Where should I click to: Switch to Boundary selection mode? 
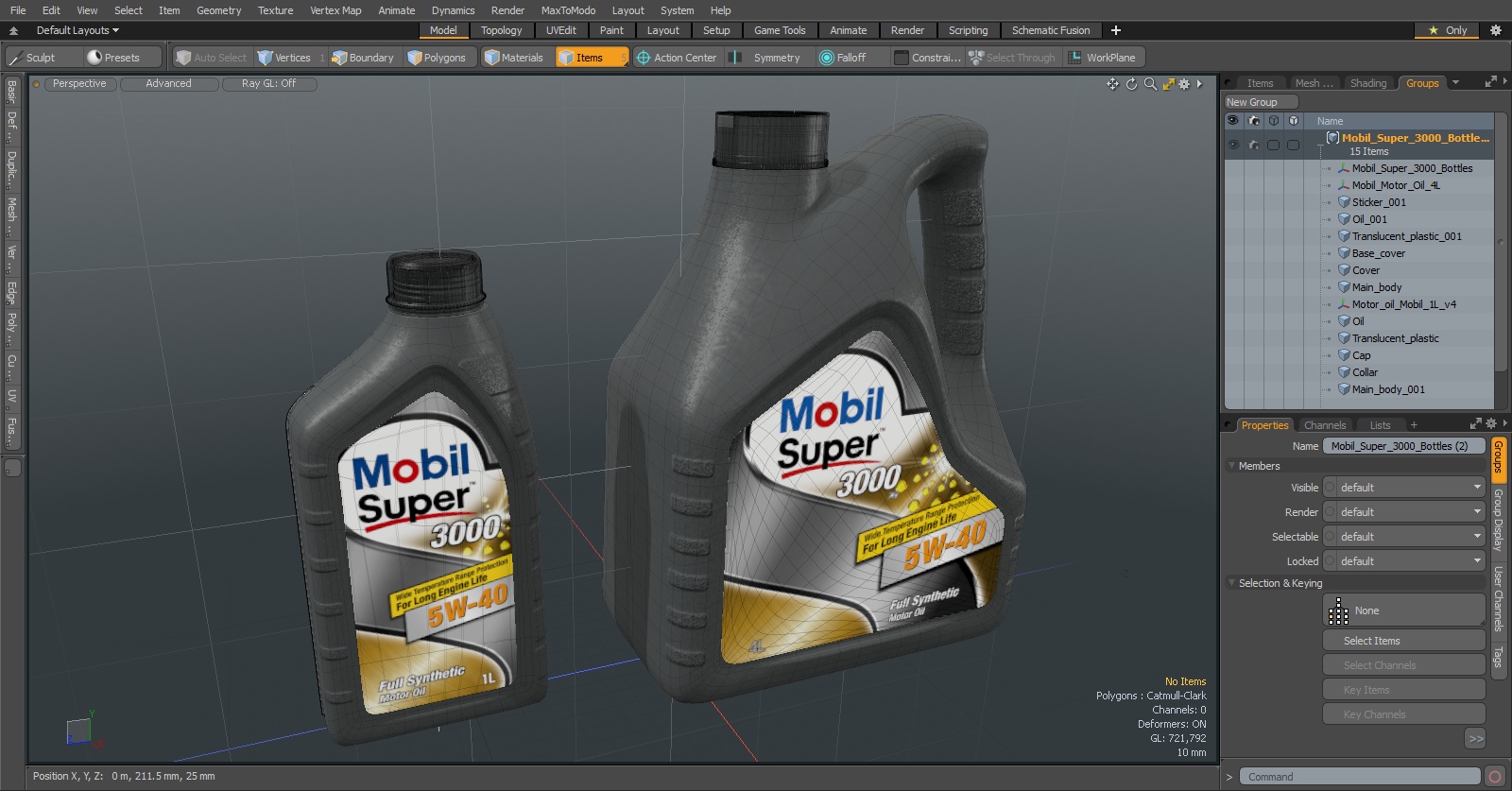pyautogui.click(x=362, y=58)
